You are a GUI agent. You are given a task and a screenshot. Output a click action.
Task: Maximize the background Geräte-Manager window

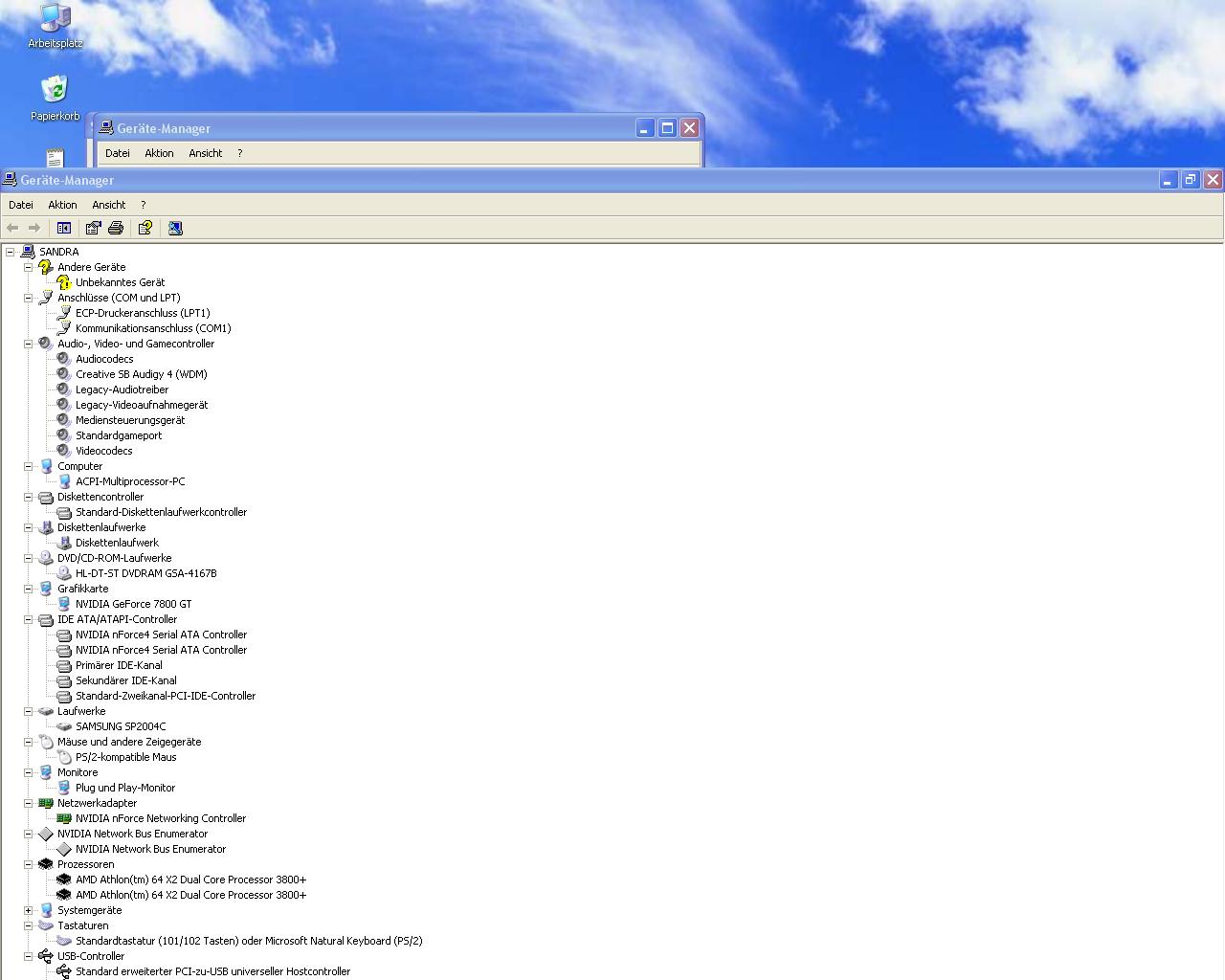(667, 127)
